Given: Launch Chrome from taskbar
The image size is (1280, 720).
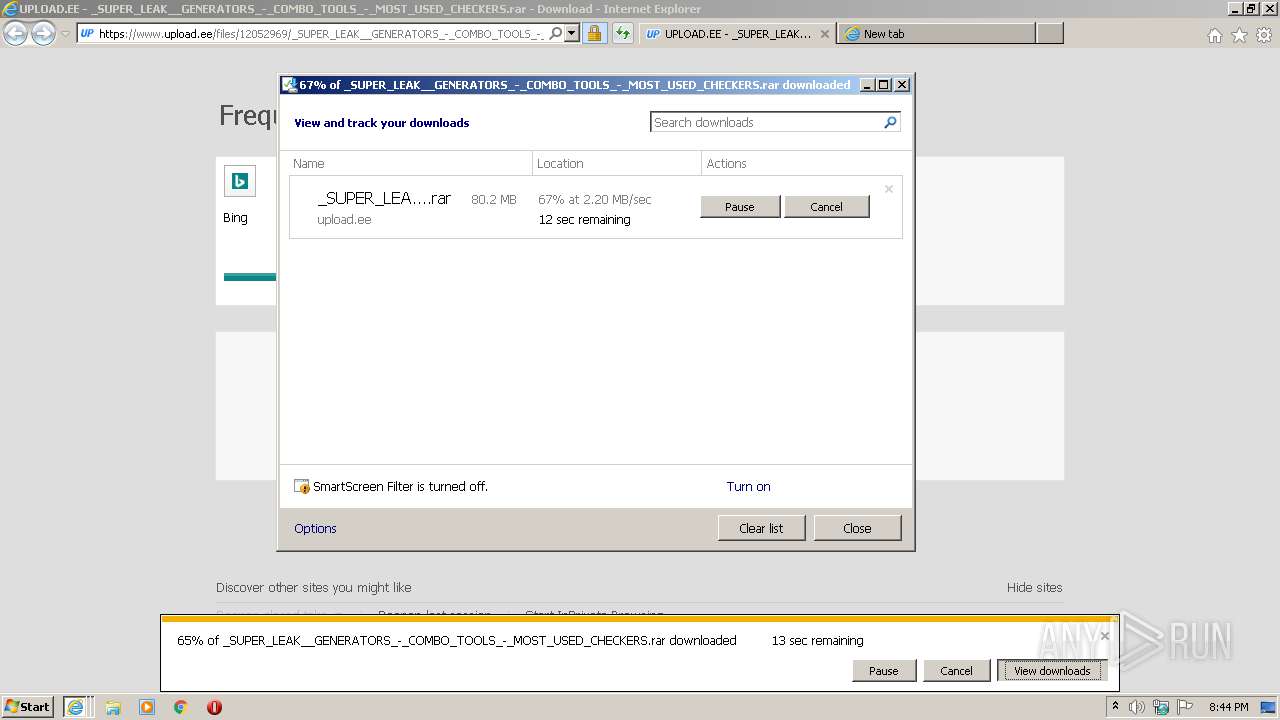Looking at the screenshot, I should point(181,707).
